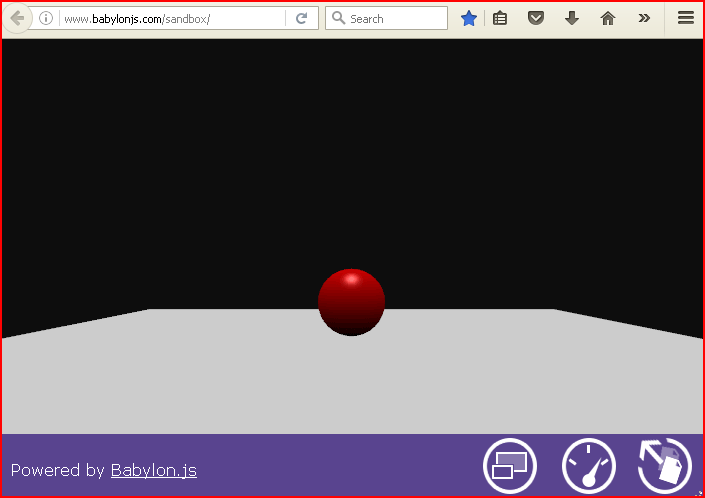Viewport: 705px width, 498px height.
Task: Save page to Pocket
Action: [535, 18]
